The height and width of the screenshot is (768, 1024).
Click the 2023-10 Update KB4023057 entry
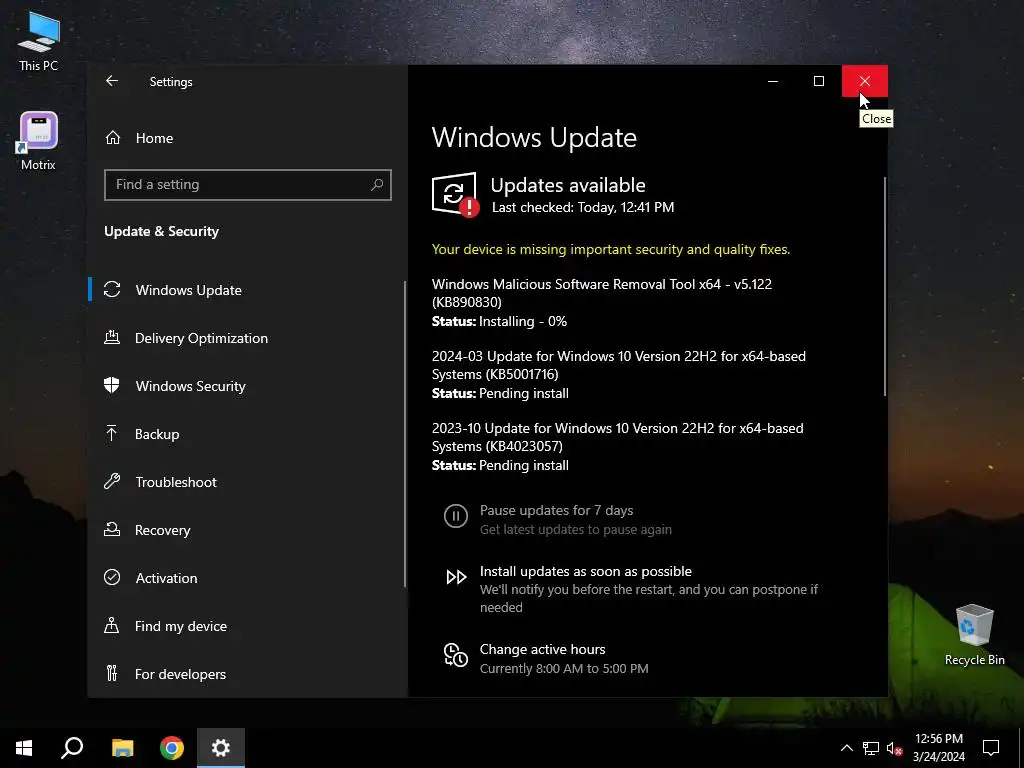tap(618, 446)
